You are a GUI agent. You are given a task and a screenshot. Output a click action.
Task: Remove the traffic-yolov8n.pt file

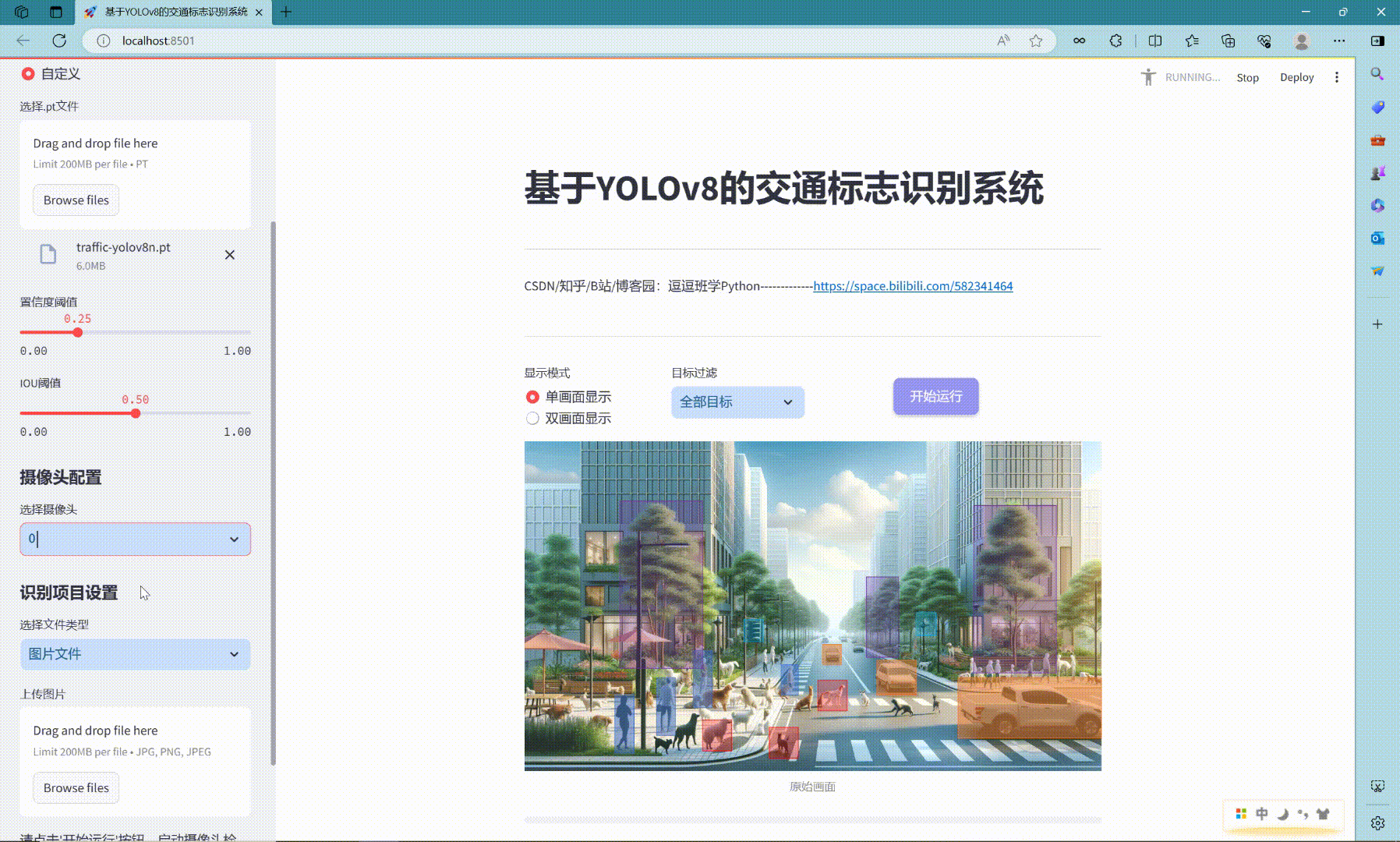pyautogui.click(x=230, y=255)
